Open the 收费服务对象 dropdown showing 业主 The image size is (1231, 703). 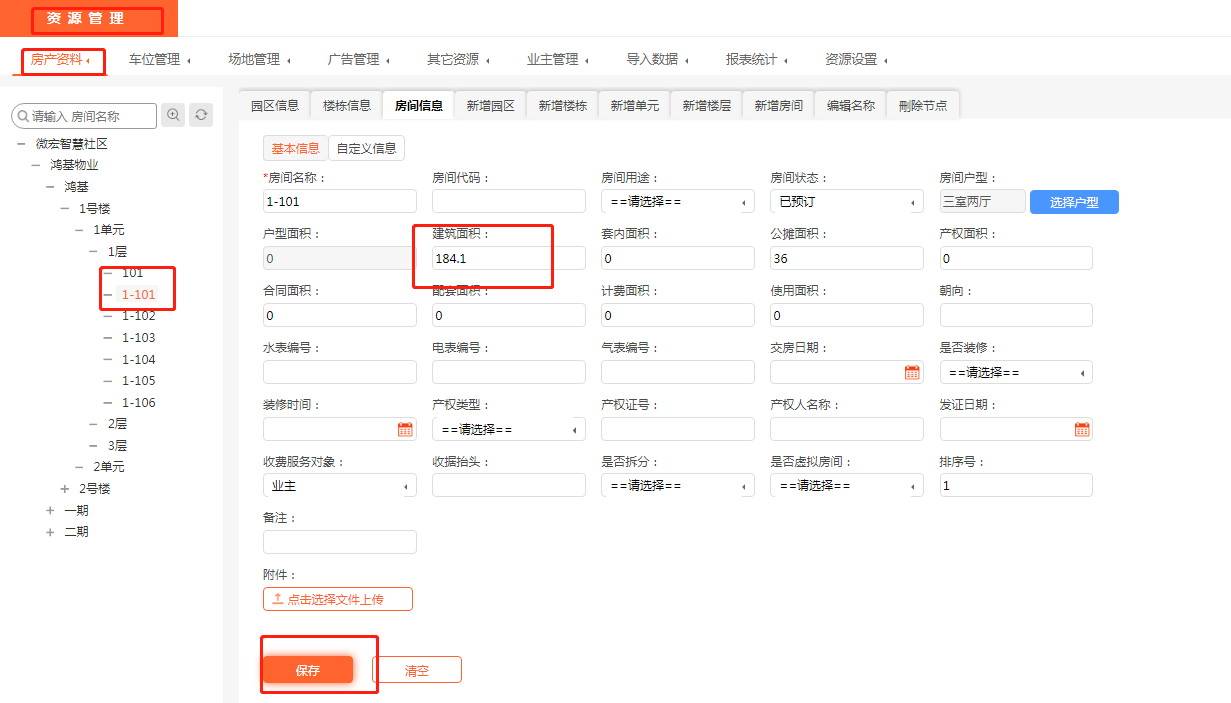tap(339, 486)
